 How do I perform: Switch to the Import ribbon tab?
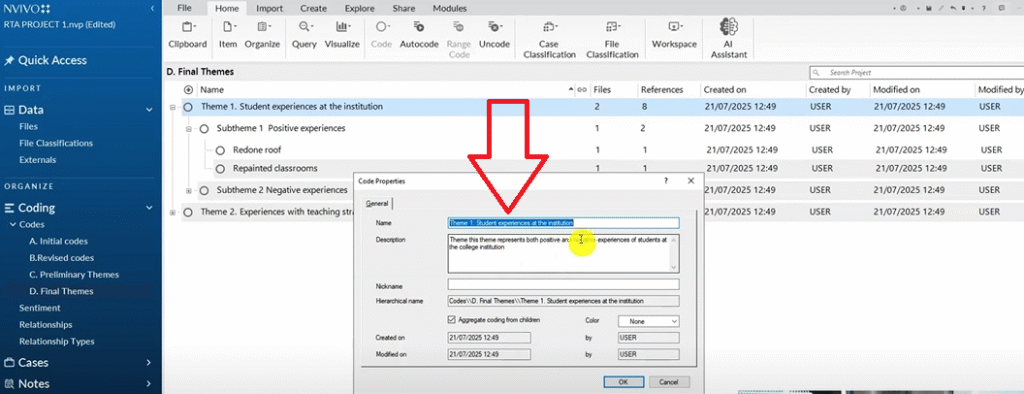(270, 8)
